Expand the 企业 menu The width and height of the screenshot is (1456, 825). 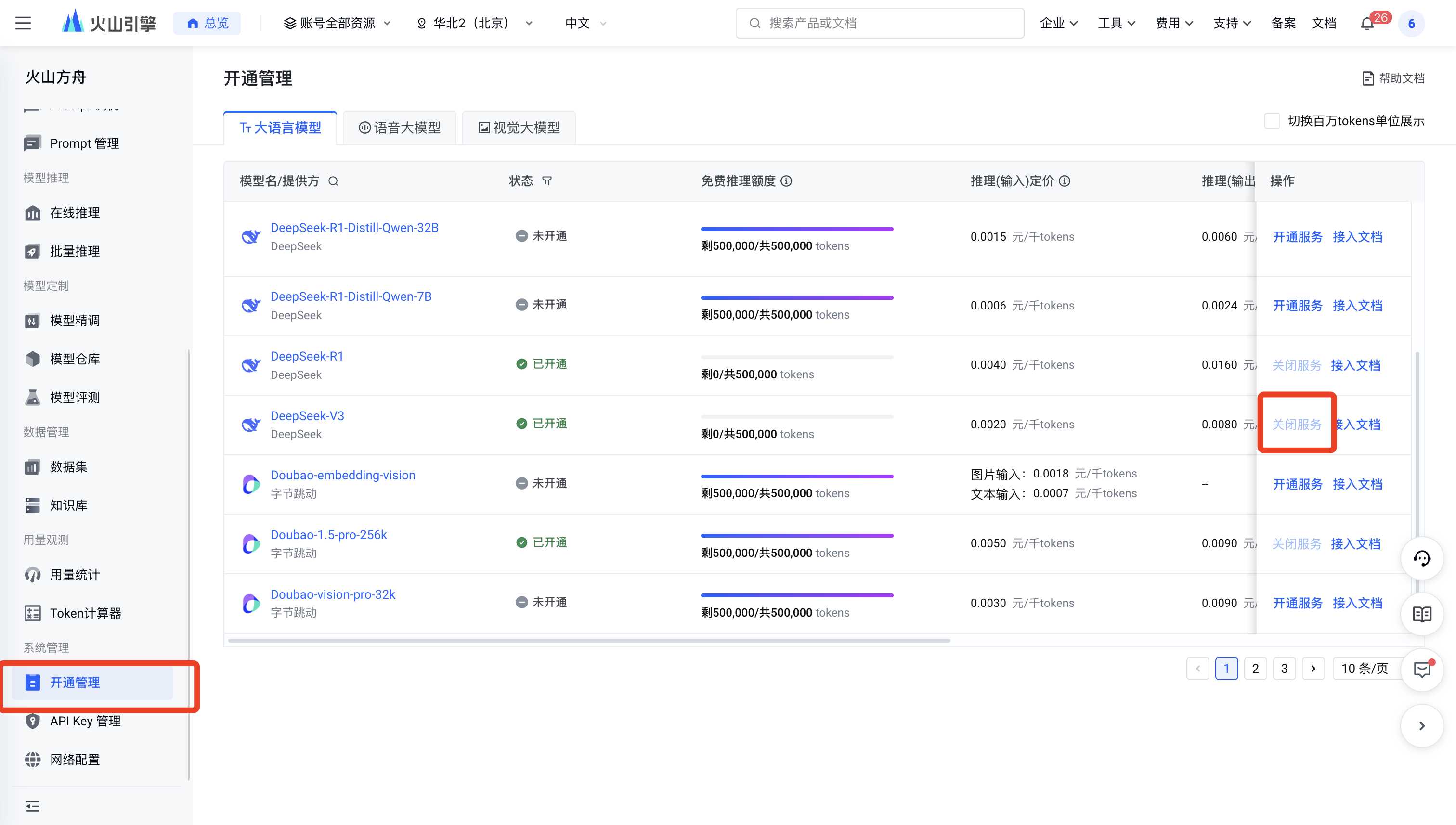[x=1059, y=23]
